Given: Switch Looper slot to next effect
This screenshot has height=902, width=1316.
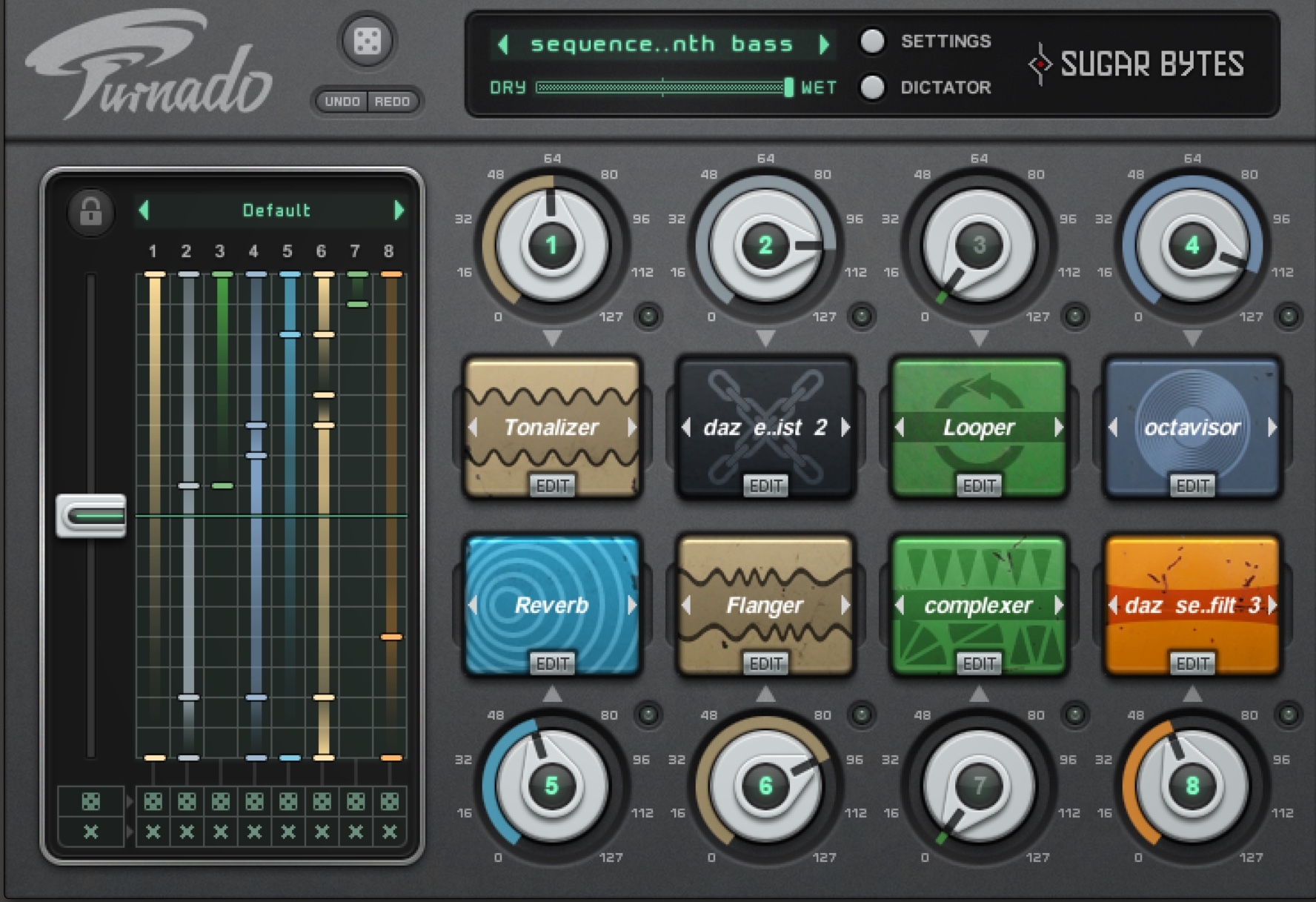Looking at the screenshot, I should point(1059,427).
